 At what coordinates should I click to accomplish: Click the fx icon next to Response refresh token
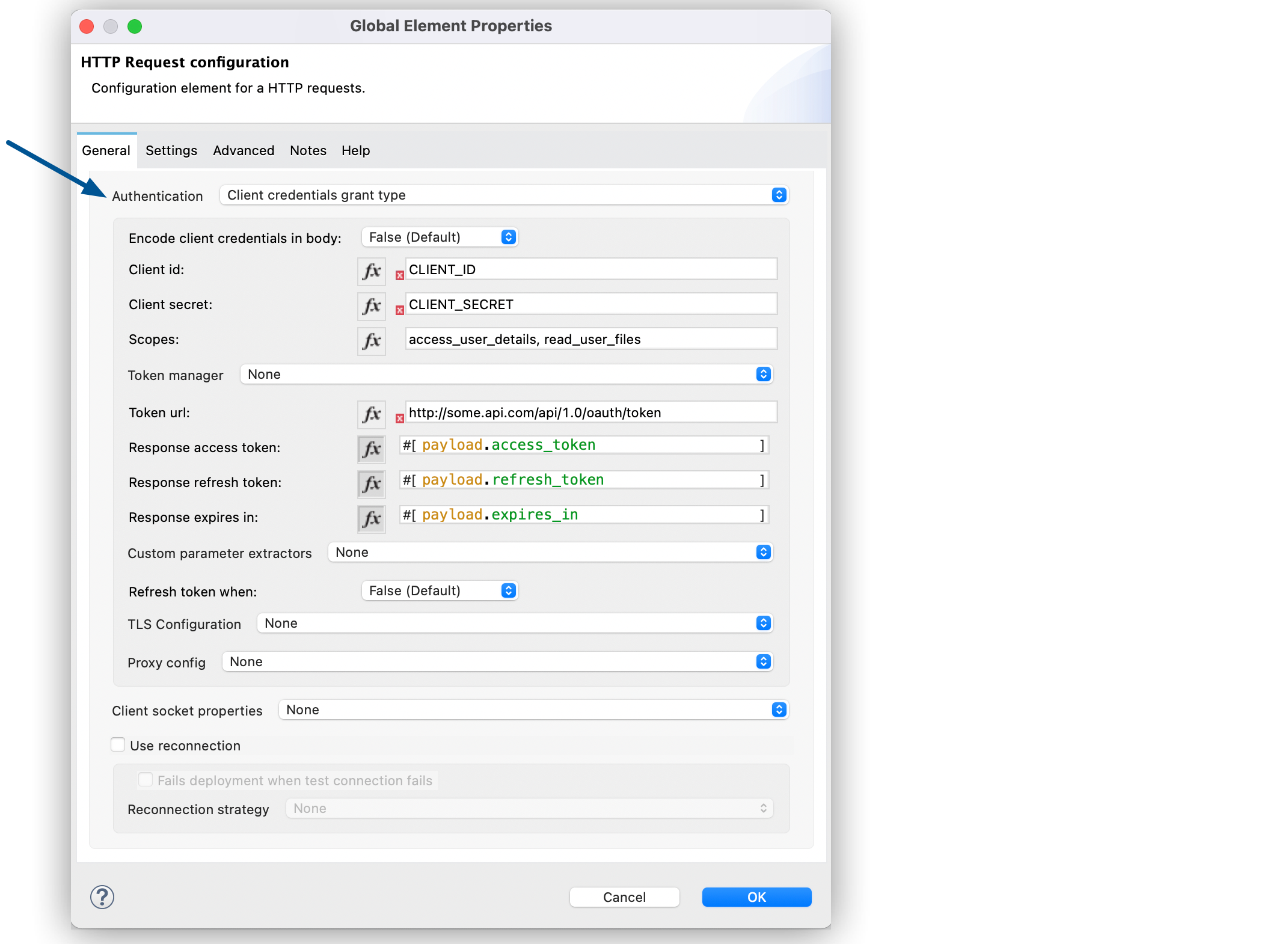click(x=370, y=482)
